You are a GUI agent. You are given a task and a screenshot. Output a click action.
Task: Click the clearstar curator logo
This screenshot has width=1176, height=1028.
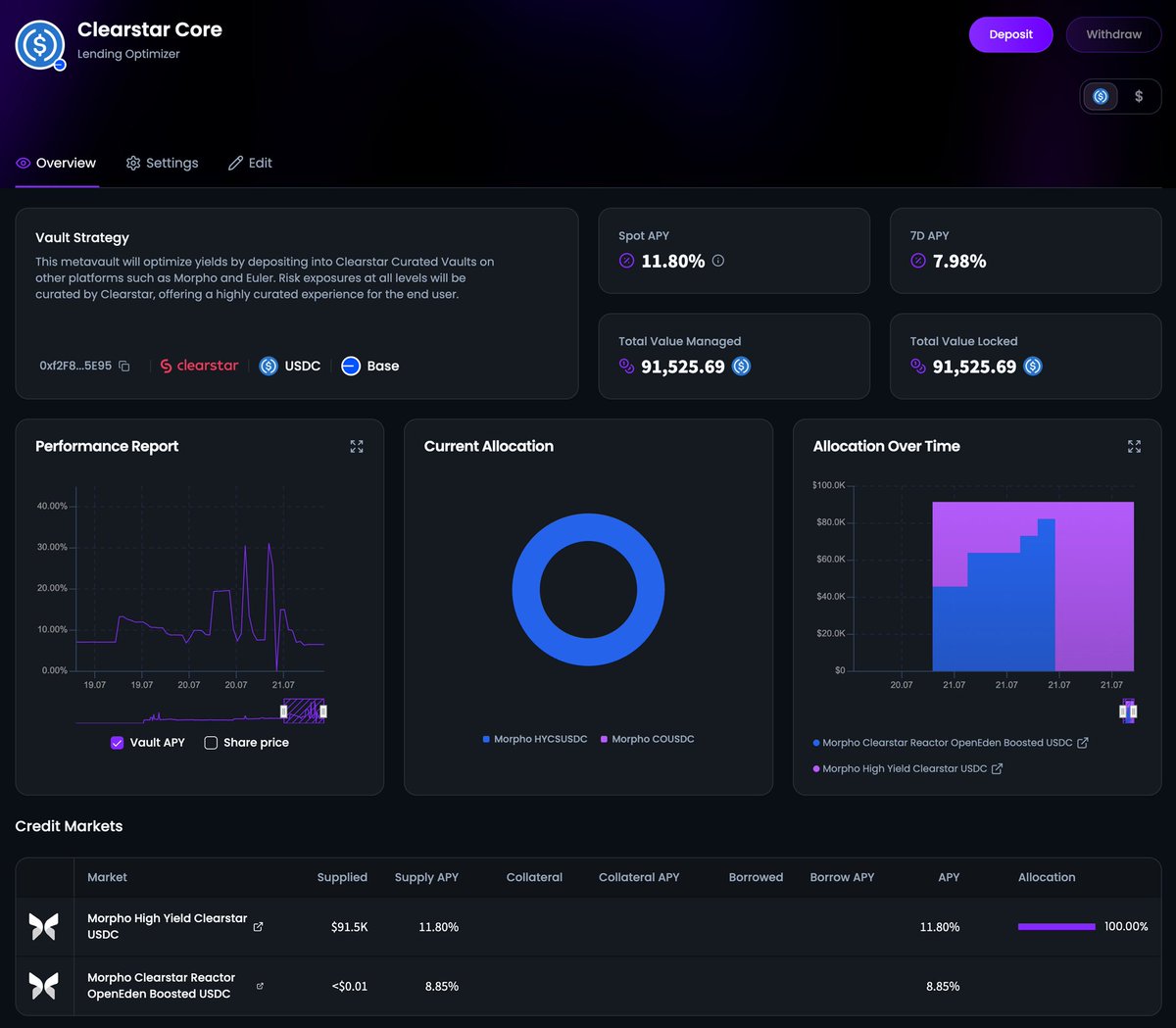199,366
